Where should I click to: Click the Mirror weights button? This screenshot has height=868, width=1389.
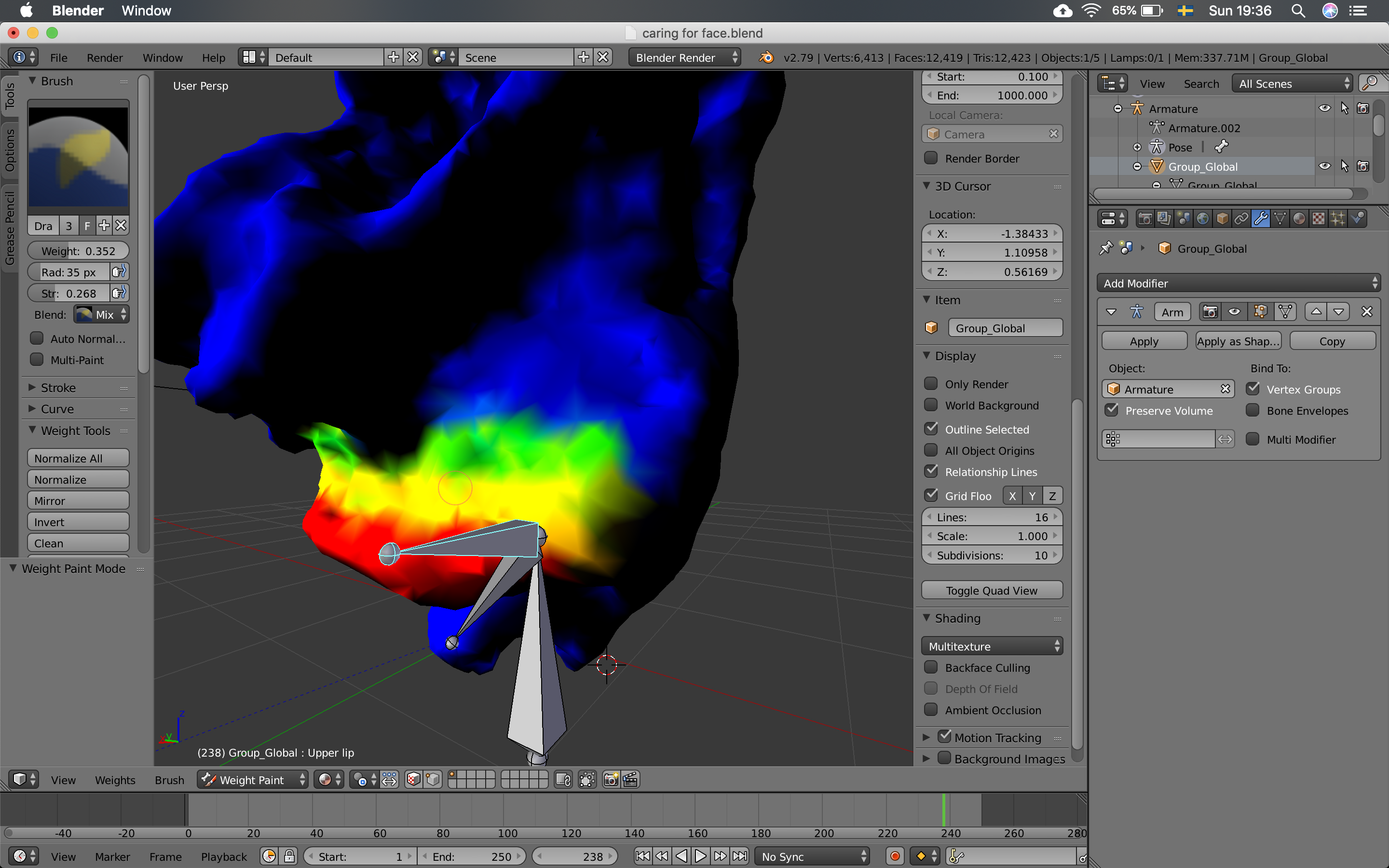pyautogui.click(x=78, y=500)
